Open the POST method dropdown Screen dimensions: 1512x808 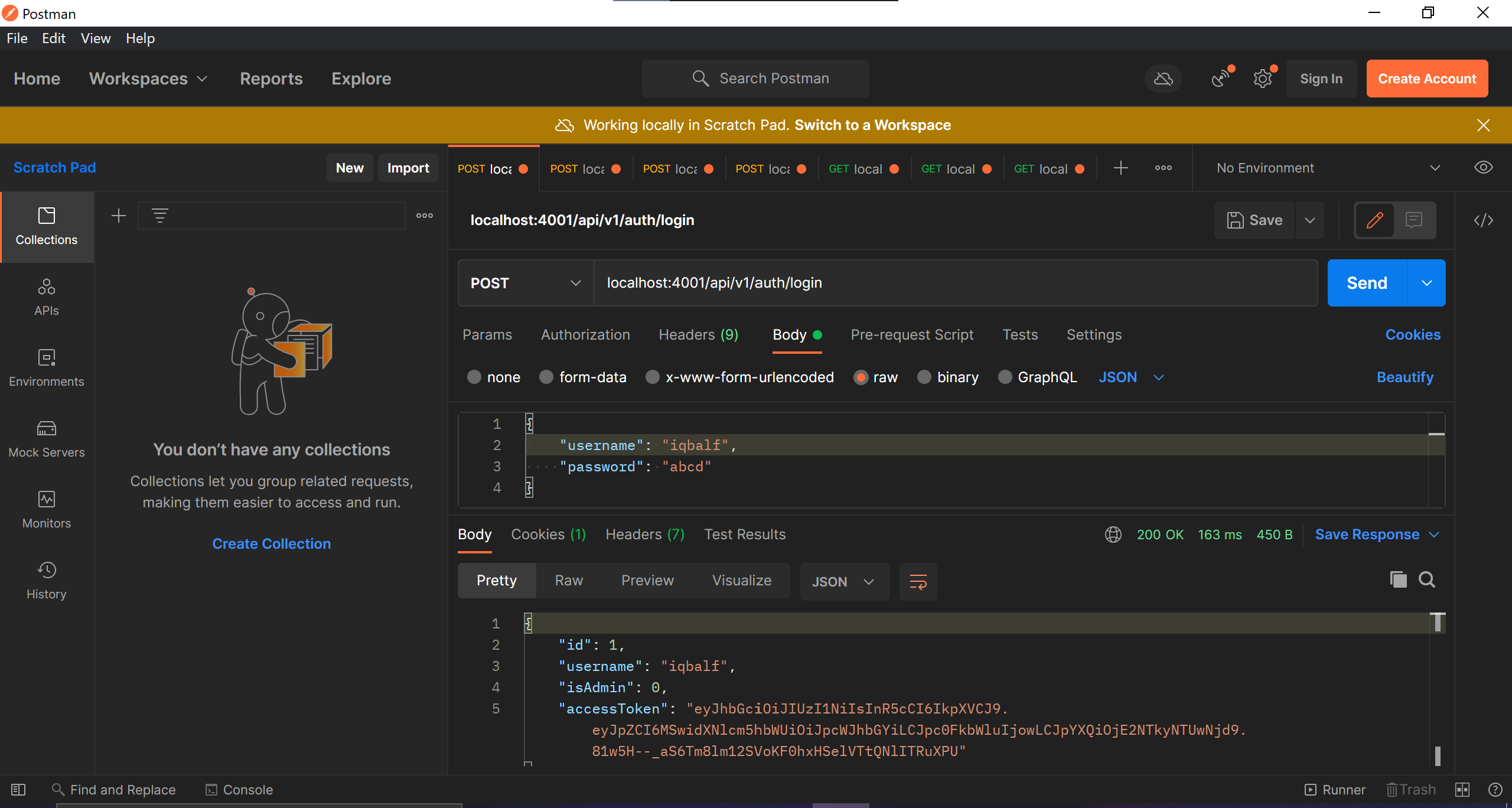(x=526, y=283)
